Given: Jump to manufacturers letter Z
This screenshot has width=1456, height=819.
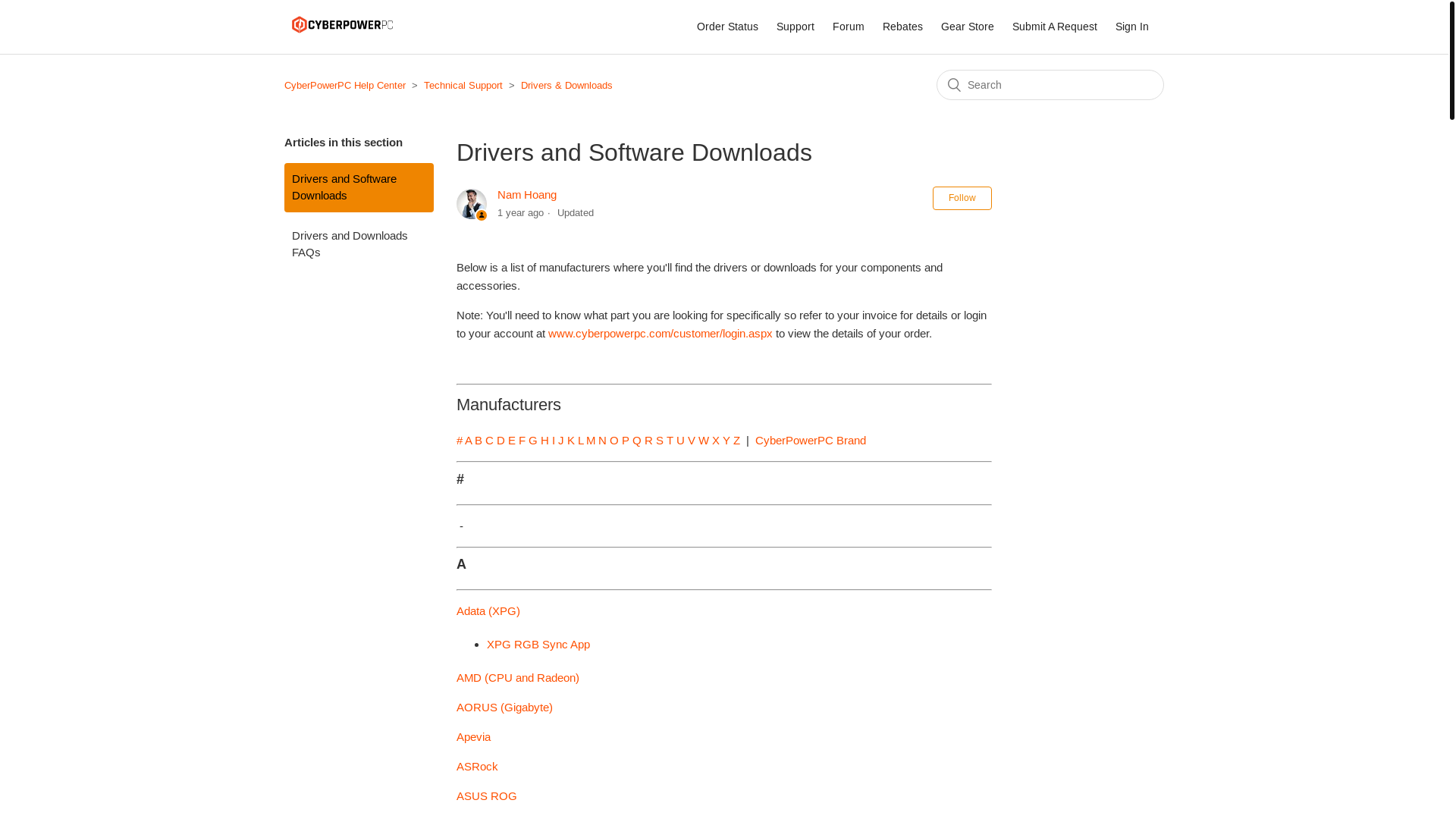Looking at the screenshot, I should tap(736, 441).
